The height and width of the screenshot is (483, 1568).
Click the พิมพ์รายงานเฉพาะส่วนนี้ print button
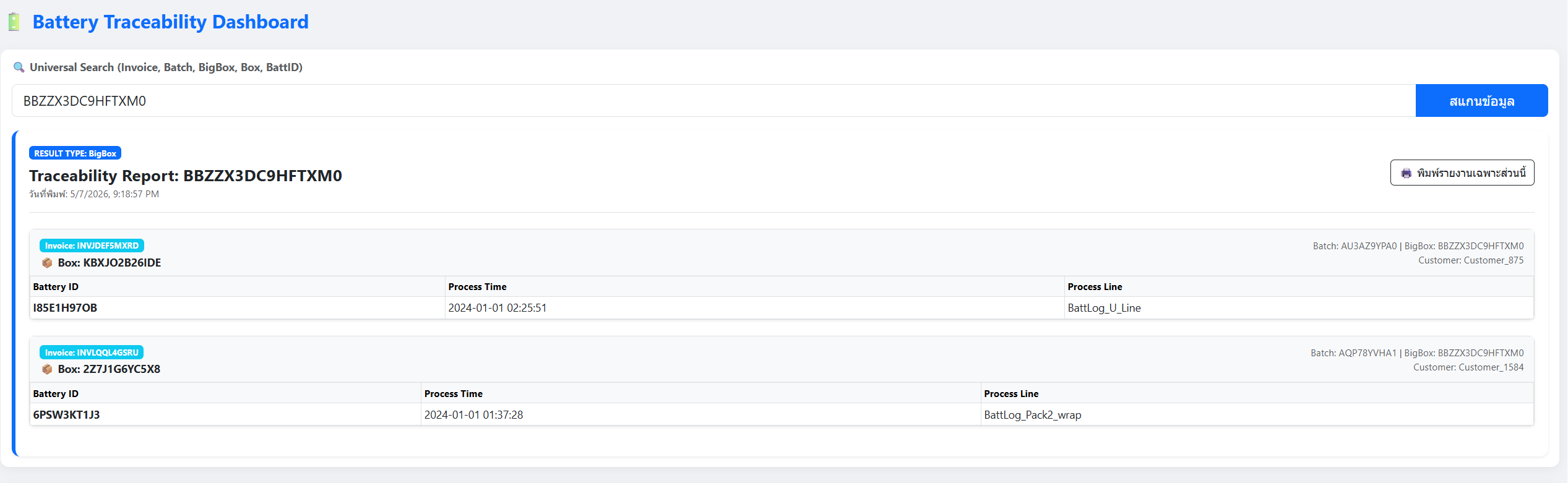click(x=1462, y=173)
